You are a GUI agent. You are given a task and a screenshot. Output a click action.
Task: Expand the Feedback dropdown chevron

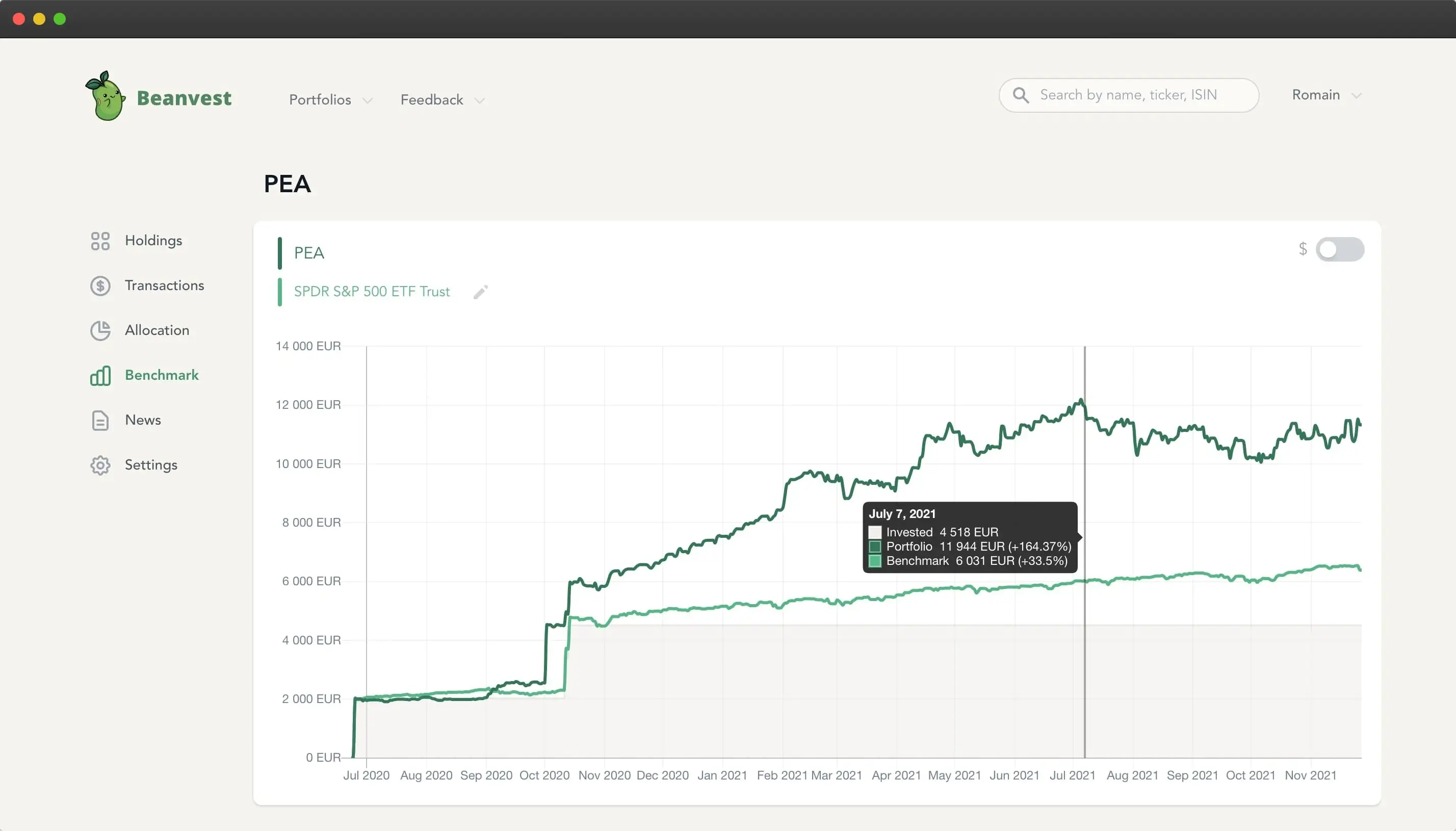pyautogui.click(x=480, y=100)
